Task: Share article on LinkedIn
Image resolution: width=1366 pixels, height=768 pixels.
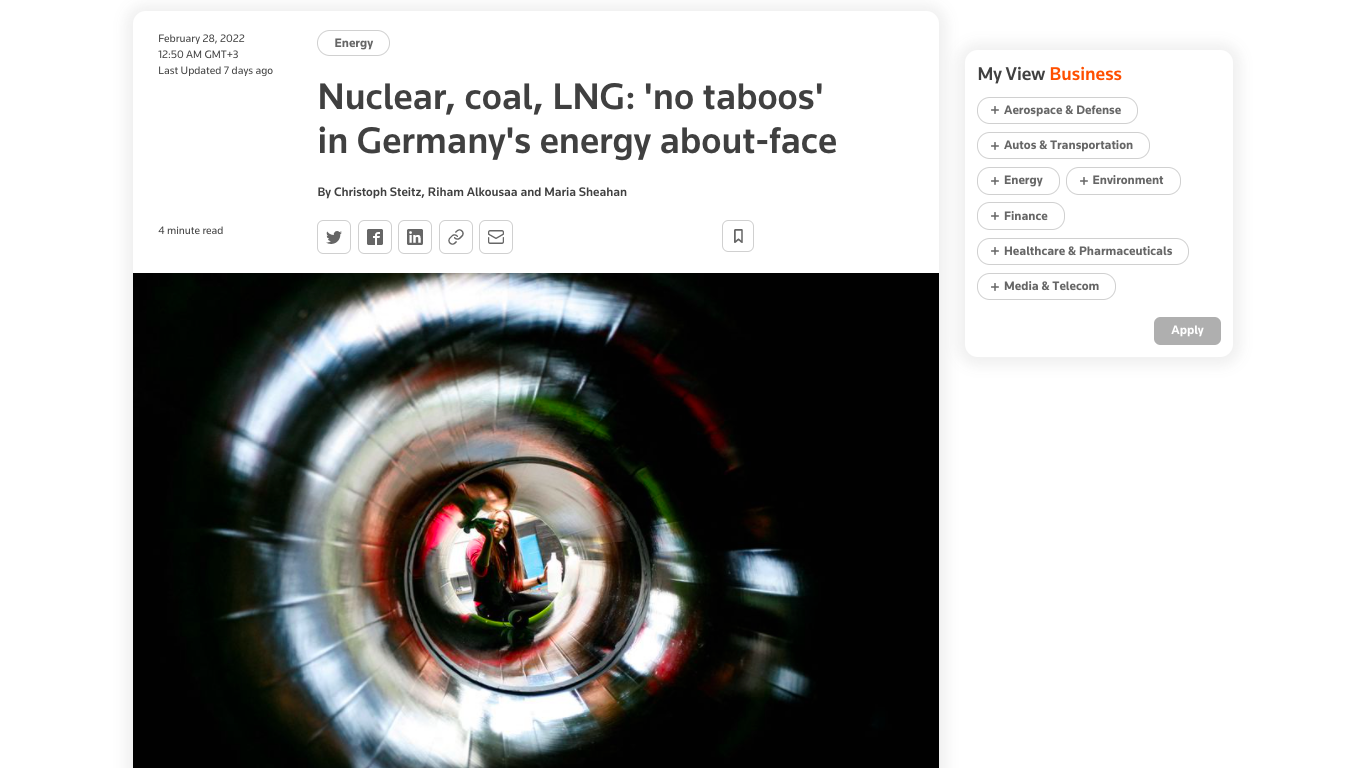Action: click(415, 237)
